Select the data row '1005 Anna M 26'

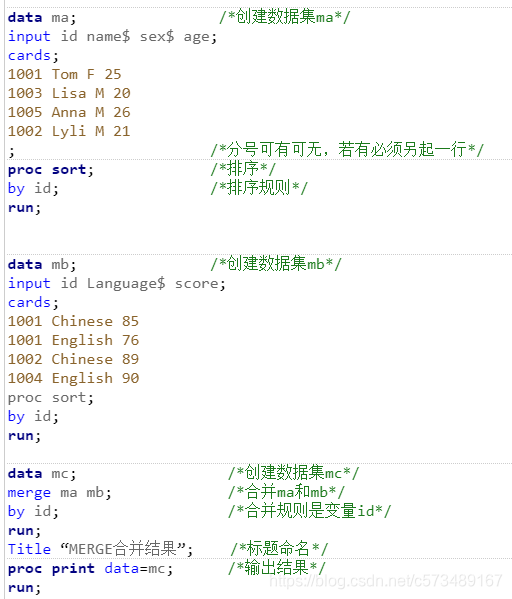coord(69,112)
